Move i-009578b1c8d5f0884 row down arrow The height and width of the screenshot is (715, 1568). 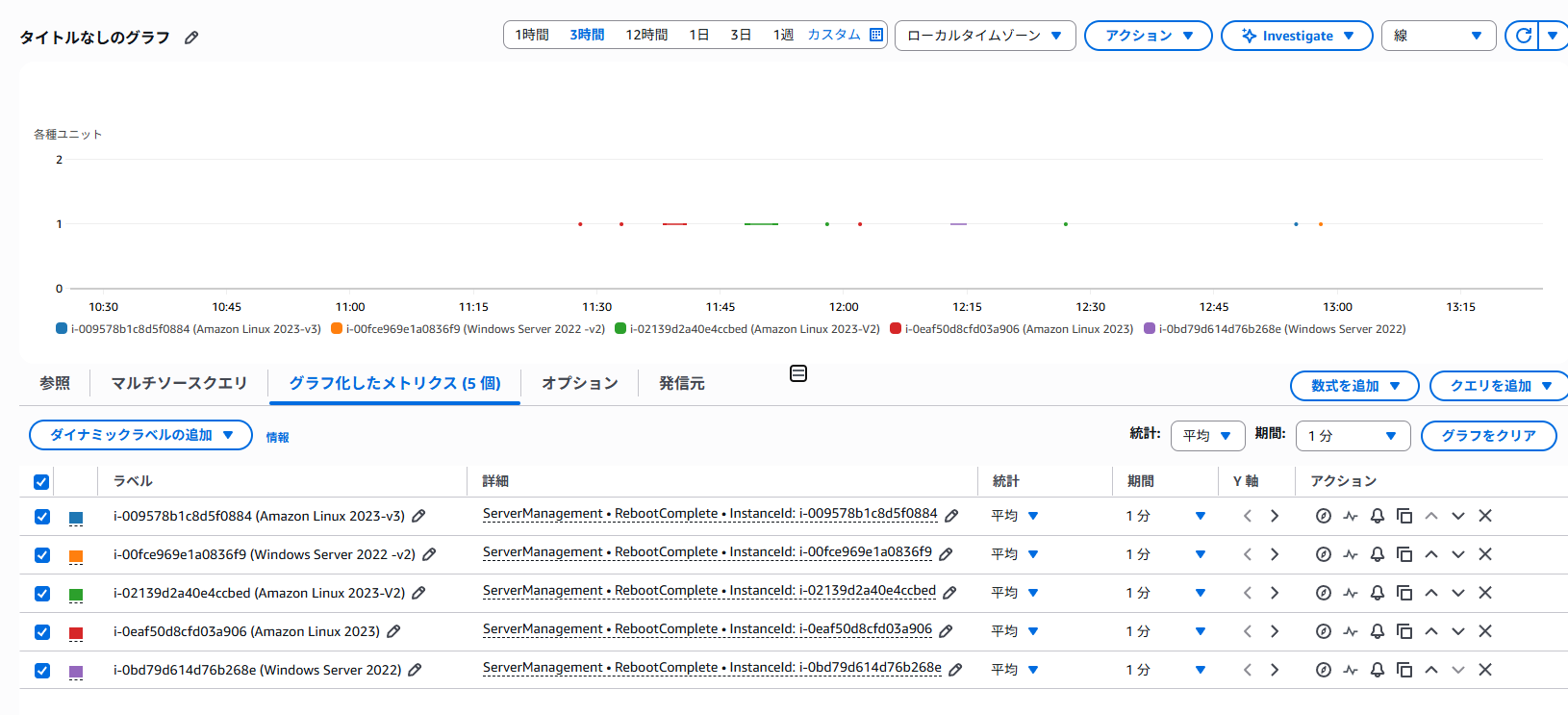pos(1458,516)
